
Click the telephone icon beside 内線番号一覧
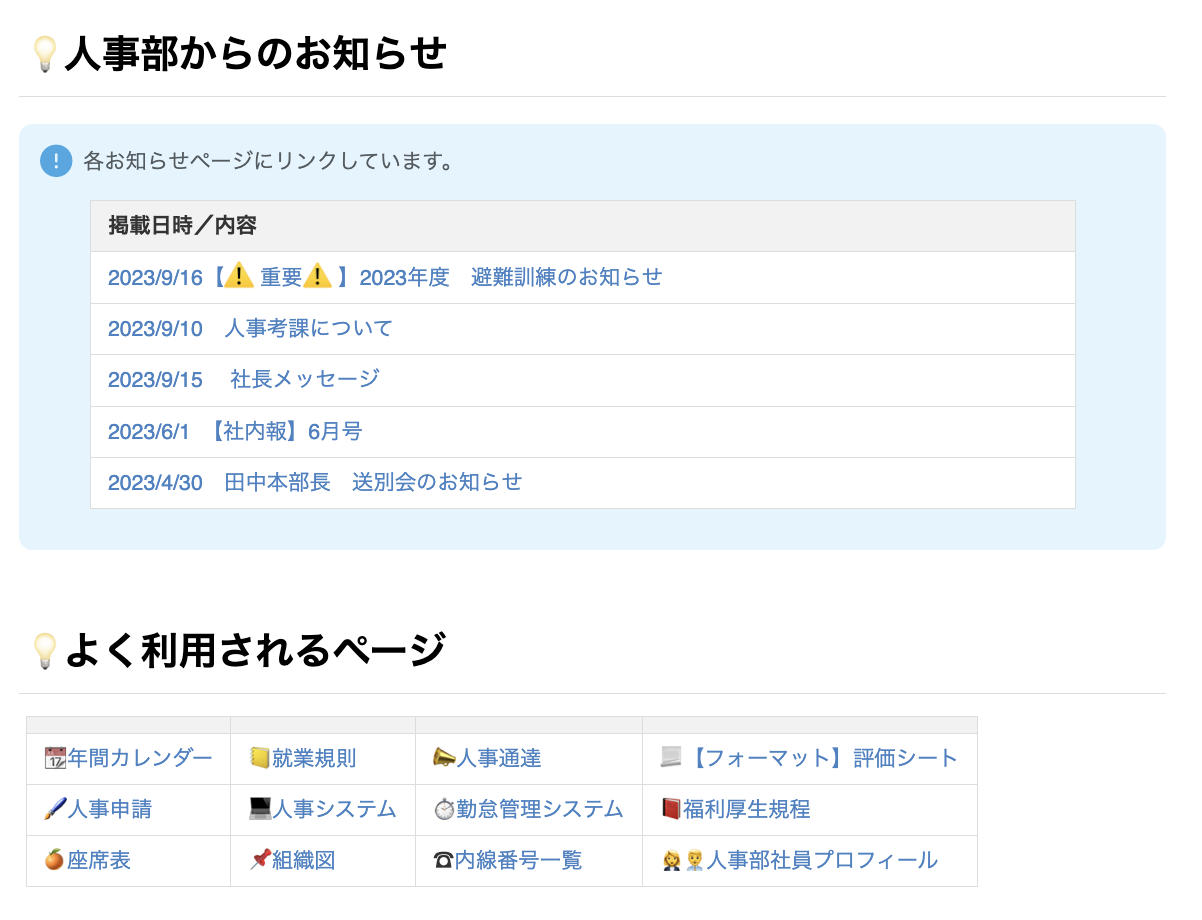443,861
